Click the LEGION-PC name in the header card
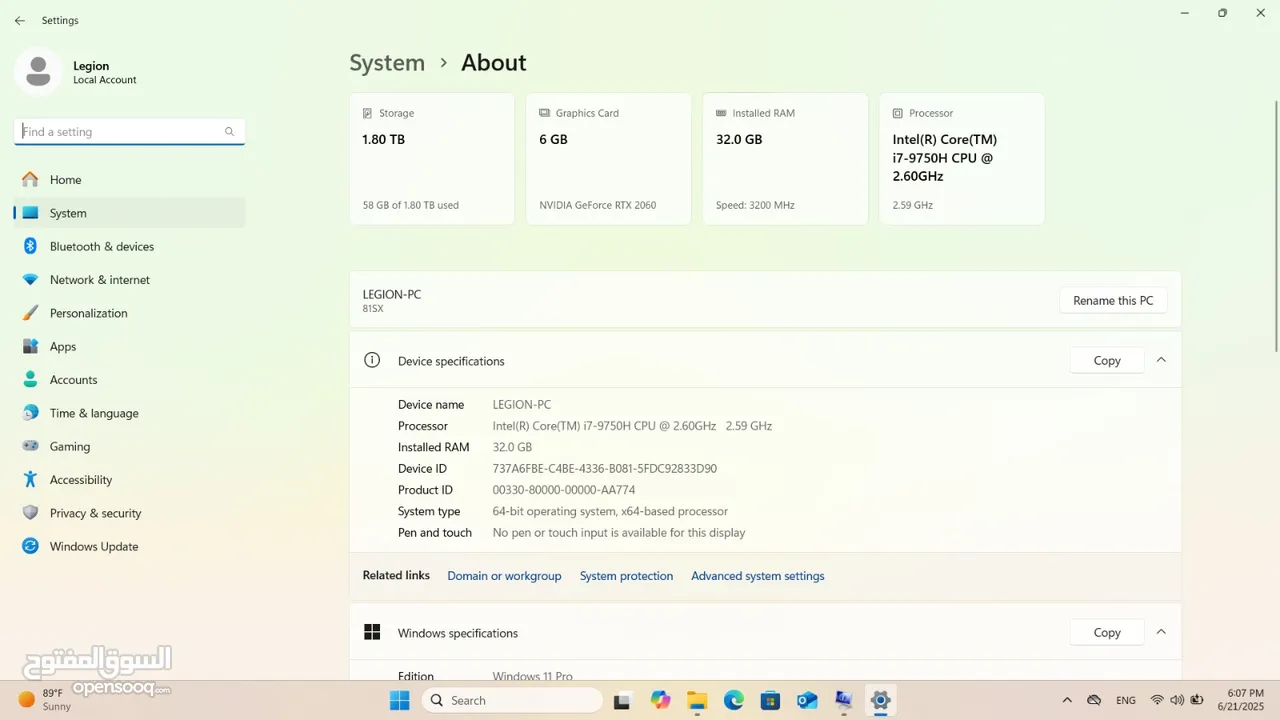Image resolution: width=1280 pixels, height=720 pixels. click(x=392, y=294)
